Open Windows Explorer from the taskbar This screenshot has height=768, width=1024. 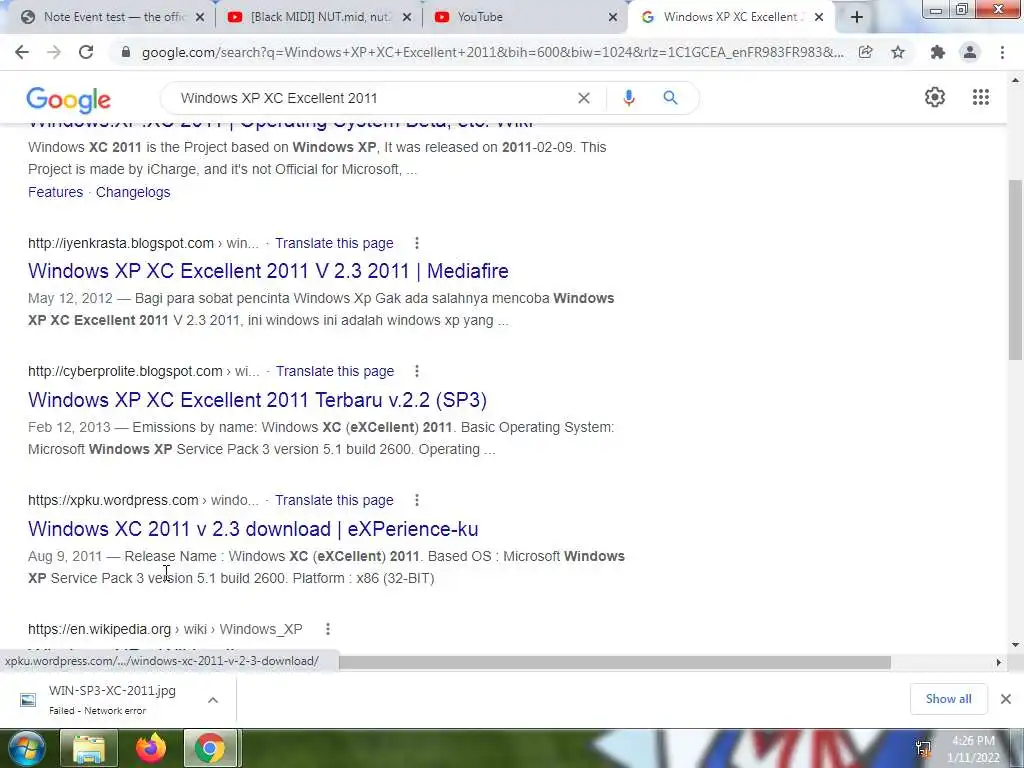tap(89, 748)
